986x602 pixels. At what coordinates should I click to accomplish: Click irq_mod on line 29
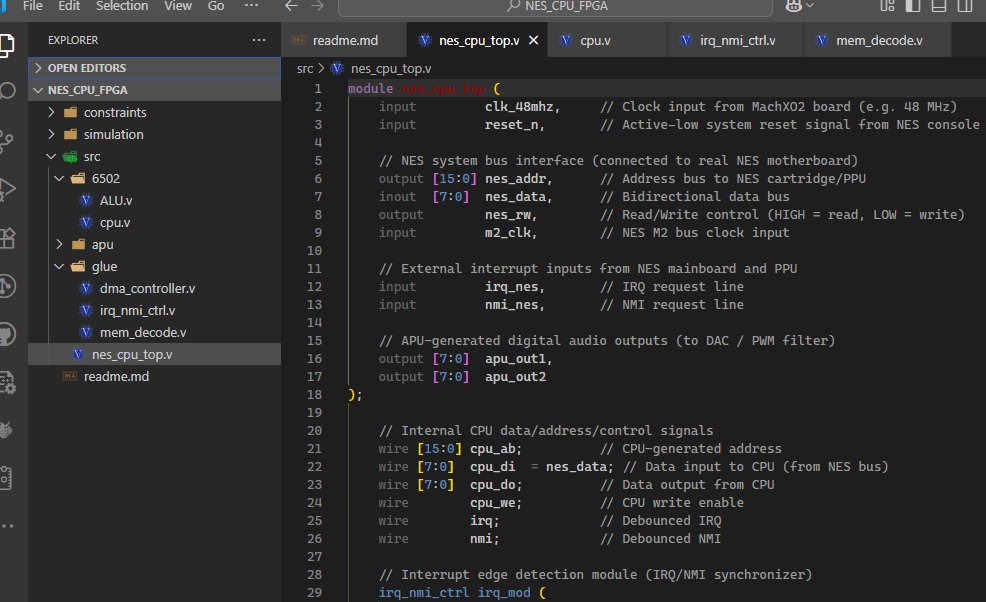(x=504, y=593)
